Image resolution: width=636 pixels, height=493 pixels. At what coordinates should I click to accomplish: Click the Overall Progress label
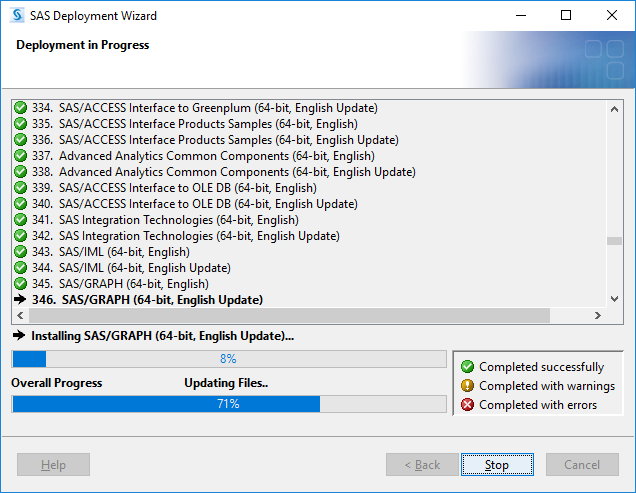(57, 383)
